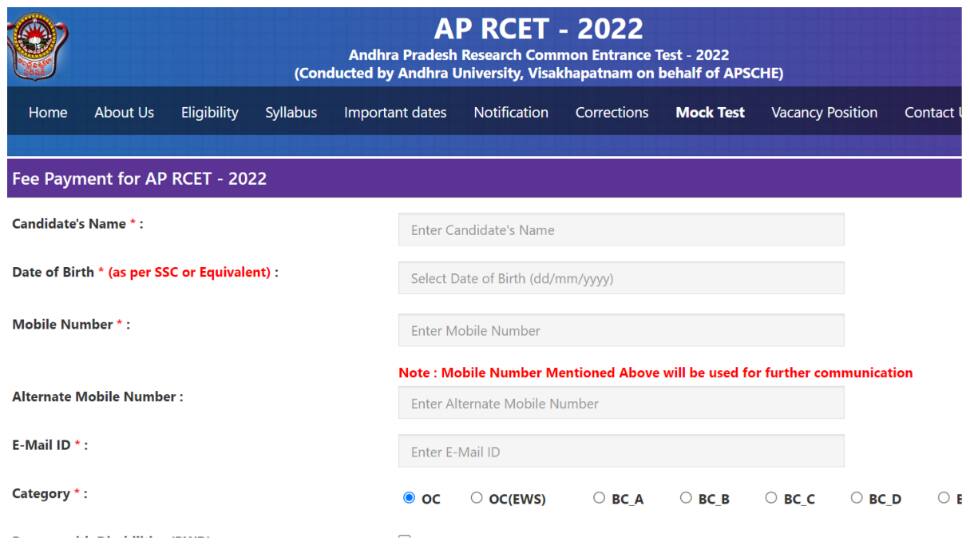Click the Fee Payment for AP RCET heading
Screen dimensions: 970x546
click(139, 179)
